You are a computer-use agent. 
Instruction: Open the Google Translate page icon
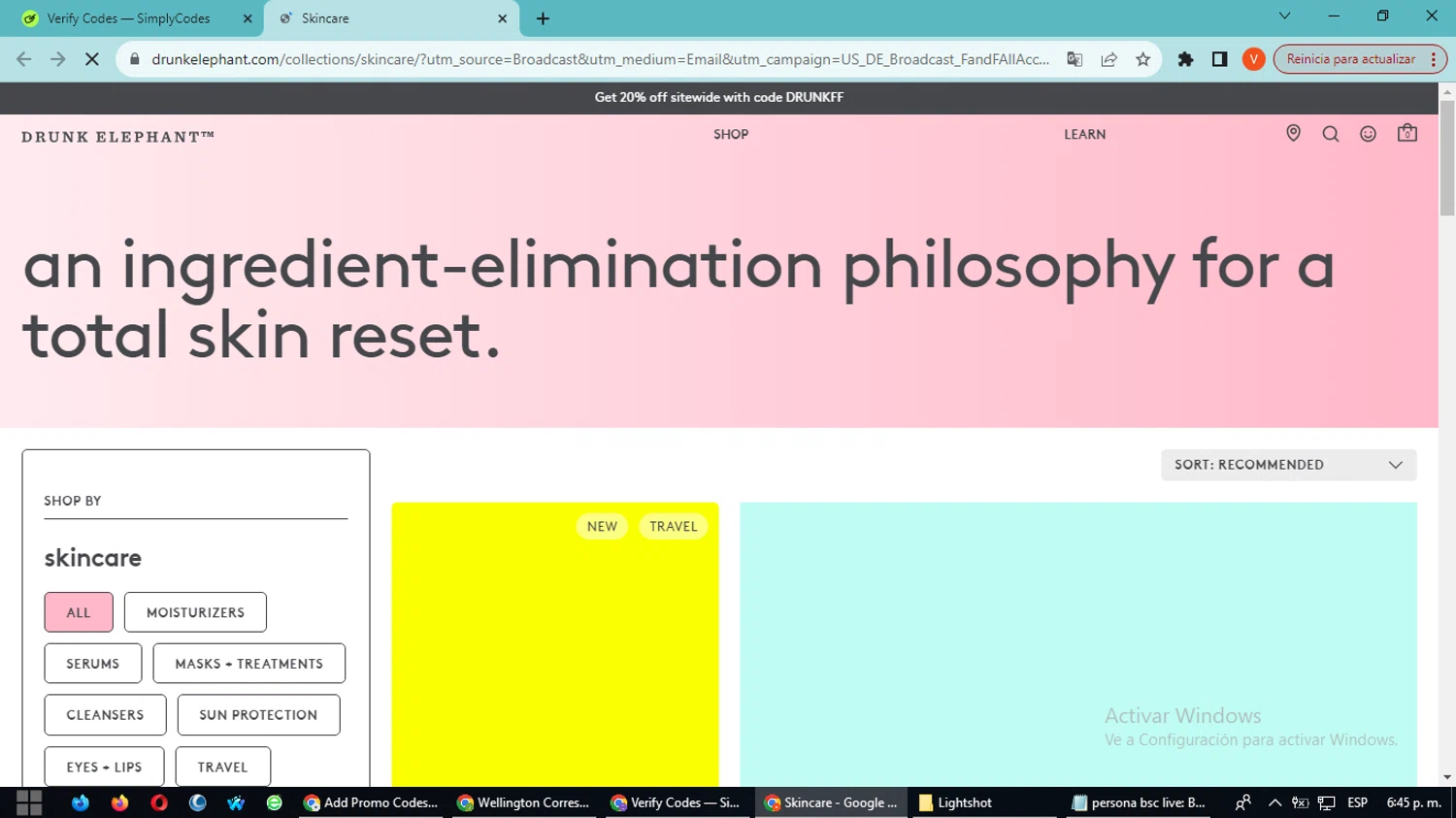pyautogui.click(x=1075, y=59)
